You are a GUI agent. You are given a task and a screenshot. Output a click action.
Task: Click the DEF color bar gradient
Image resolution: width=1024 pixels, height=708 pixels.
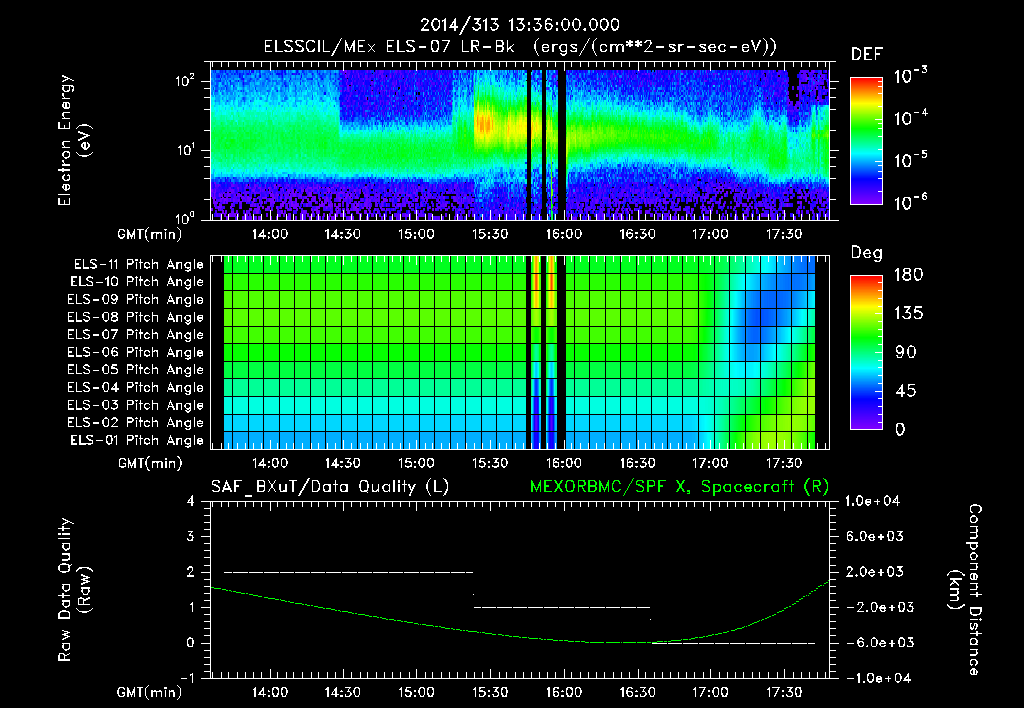pos(866,141)
